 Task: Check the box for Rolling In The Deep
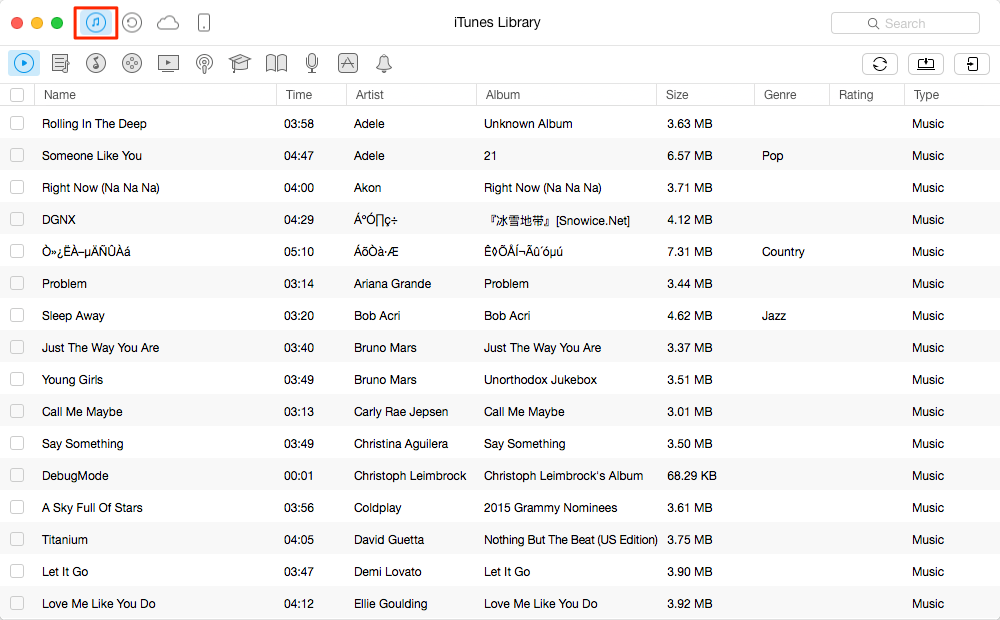click(x=17, y=123)
